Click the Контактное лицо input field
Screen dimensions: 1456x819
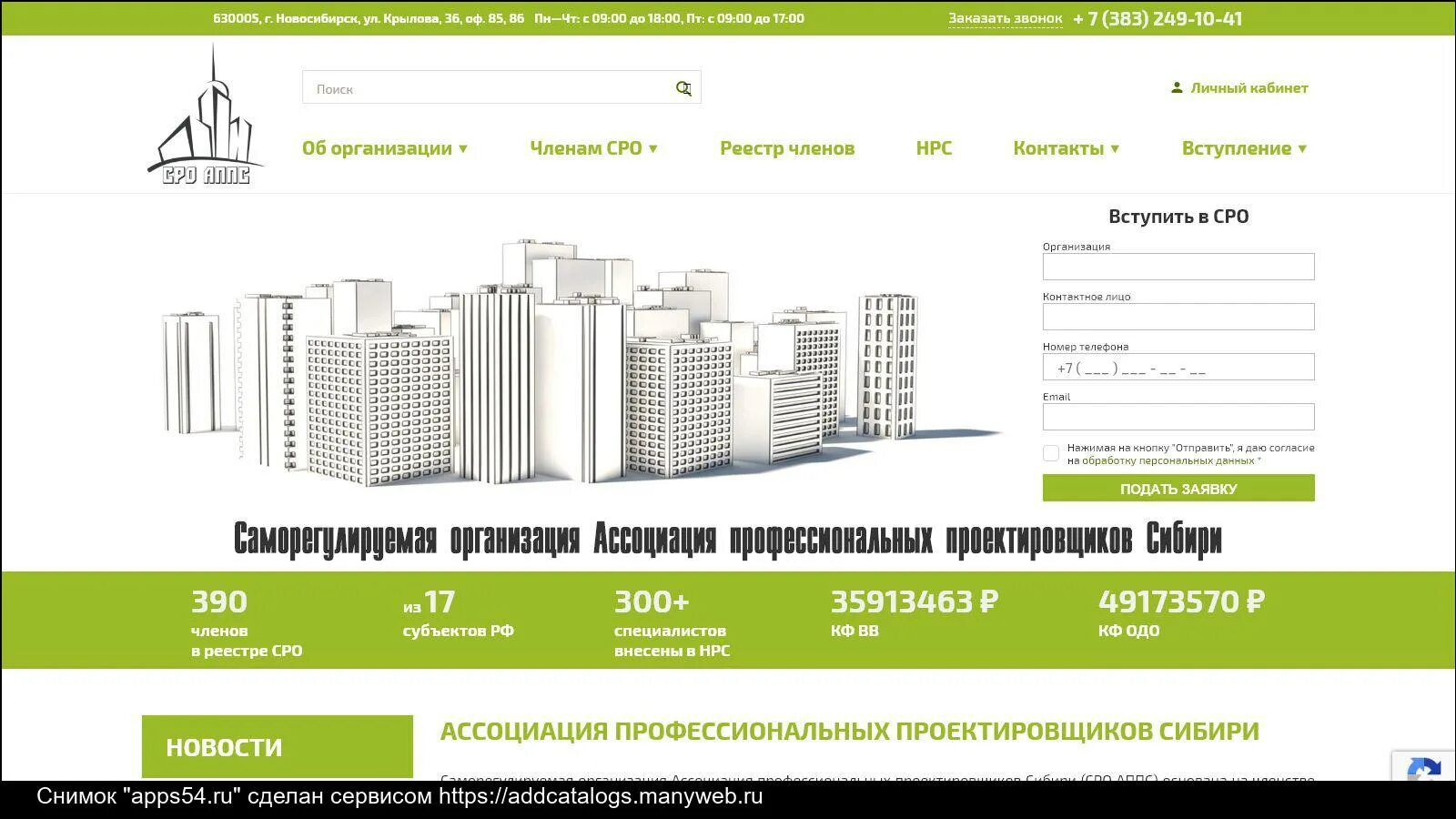(x=1178, y=317)
